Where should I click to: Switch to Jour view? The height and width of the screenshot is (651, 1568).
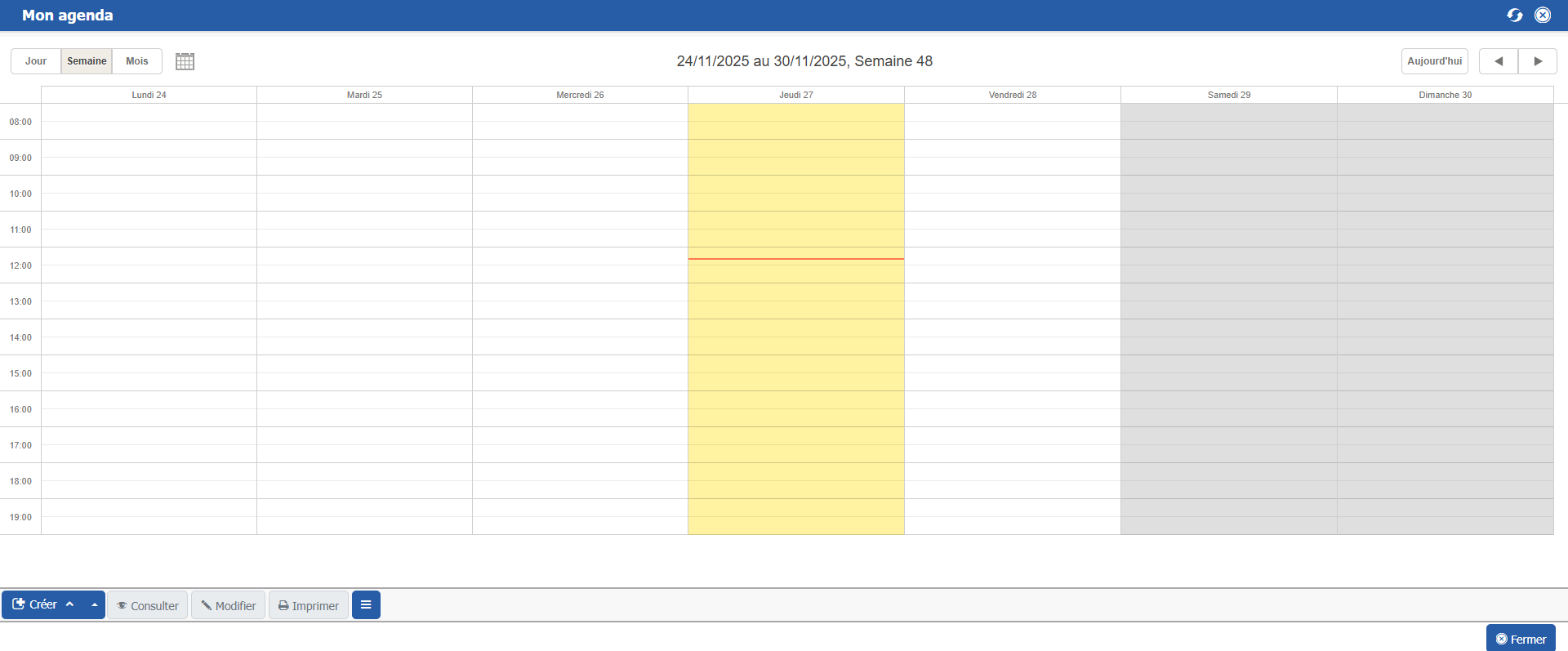coord(36,61)
